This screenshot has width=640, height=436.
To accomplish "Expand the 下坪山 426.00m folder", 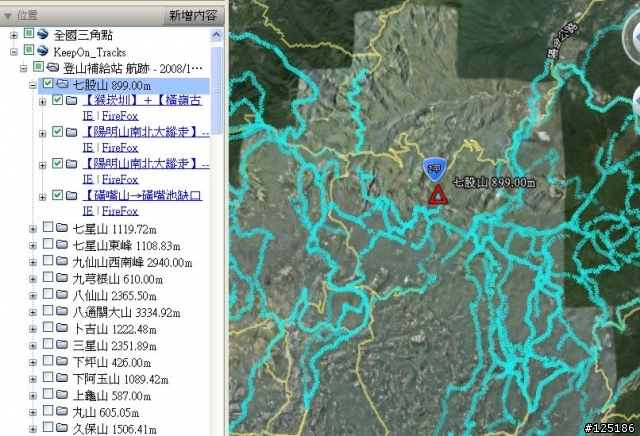I will [33, 363].
